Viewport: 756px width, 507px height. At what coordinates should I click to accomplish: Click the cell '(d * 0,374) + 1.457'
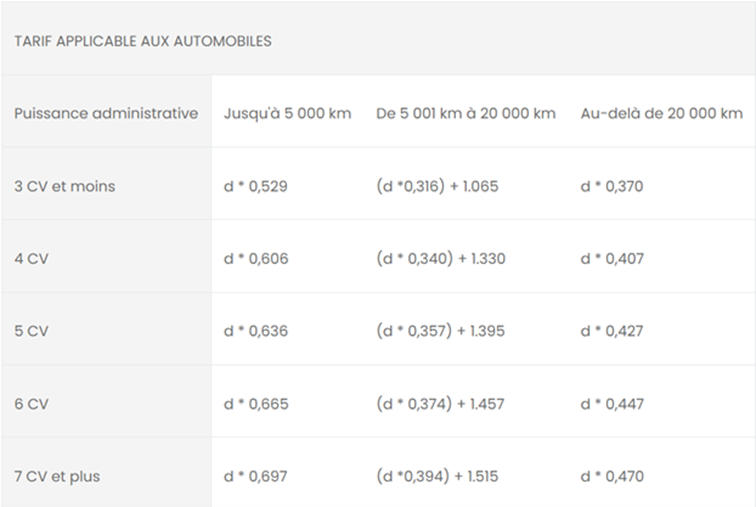point(440,404)
